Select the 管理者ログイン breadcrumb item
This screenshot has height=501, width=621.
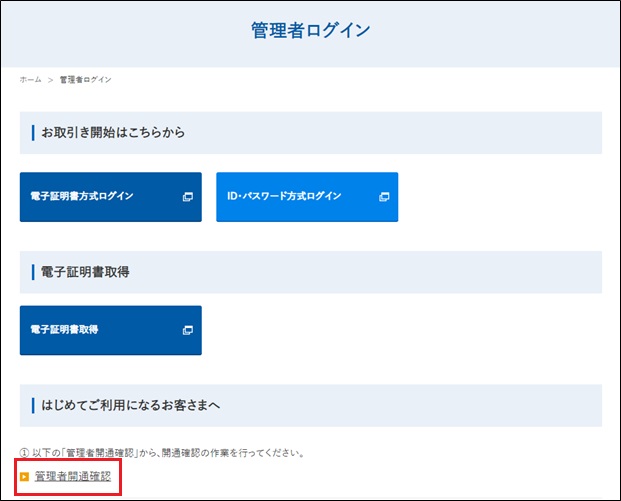(85, 79)
